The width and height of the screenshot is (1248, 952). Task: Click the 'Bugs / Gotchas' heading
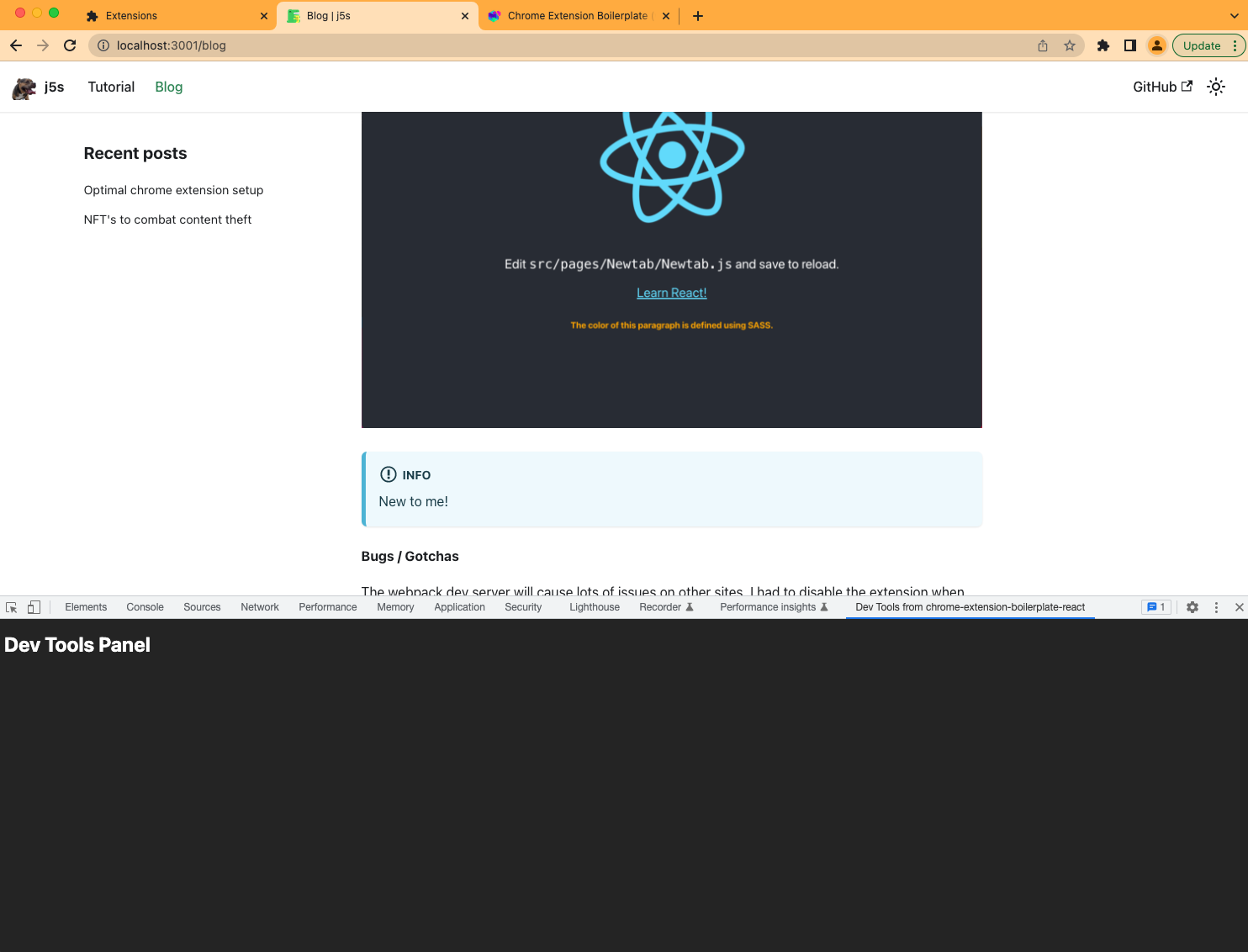tap(410, 556)
